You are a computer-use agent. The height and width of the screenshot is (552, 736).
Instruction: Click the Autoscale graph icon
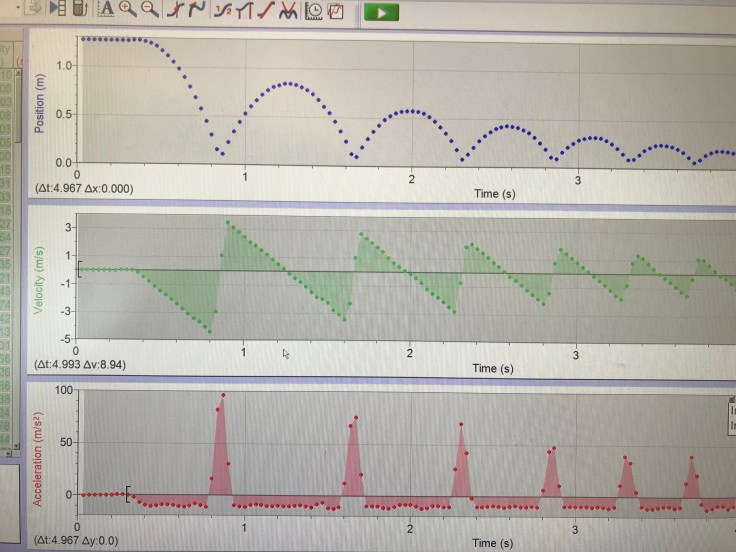106,10
